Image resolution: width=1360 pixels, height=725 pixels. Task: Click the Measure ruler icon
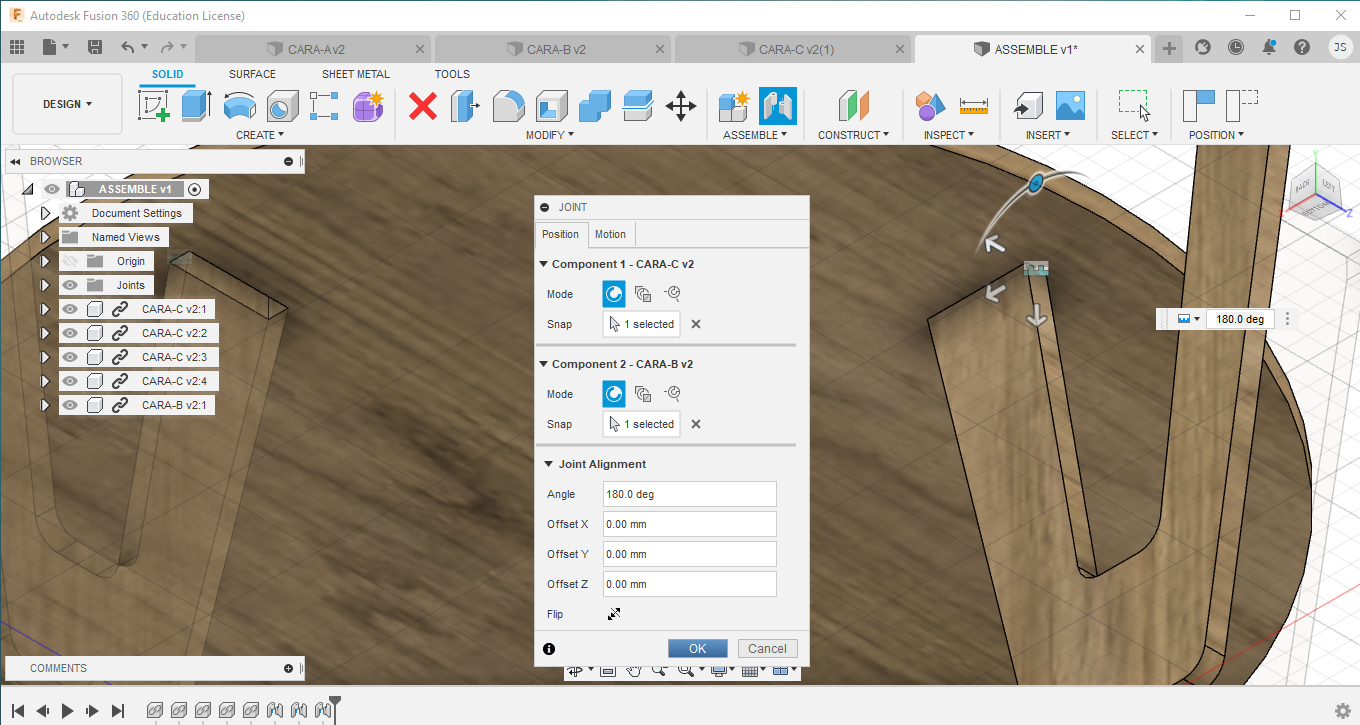pos(973,105)
